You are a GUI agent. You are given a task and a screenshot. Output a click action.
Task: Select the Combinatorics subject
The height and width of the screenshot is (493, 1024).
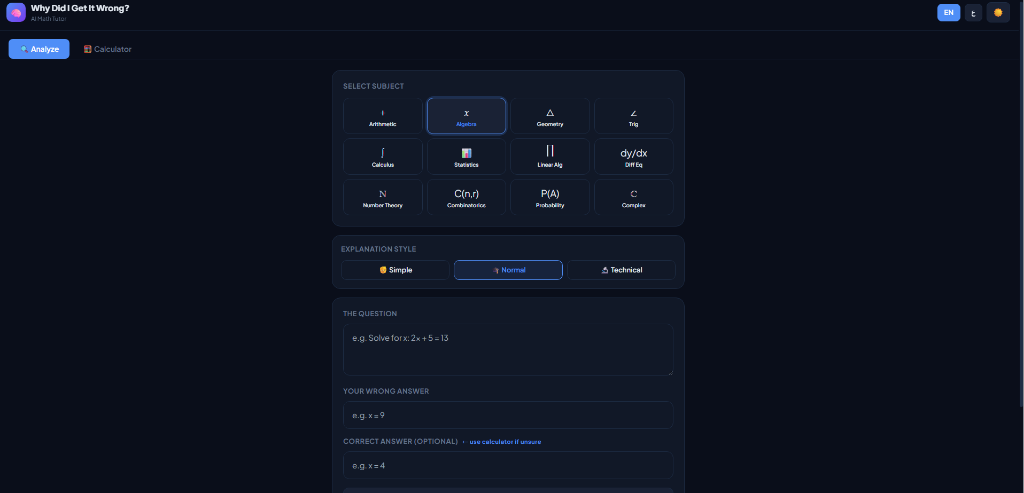466,197
